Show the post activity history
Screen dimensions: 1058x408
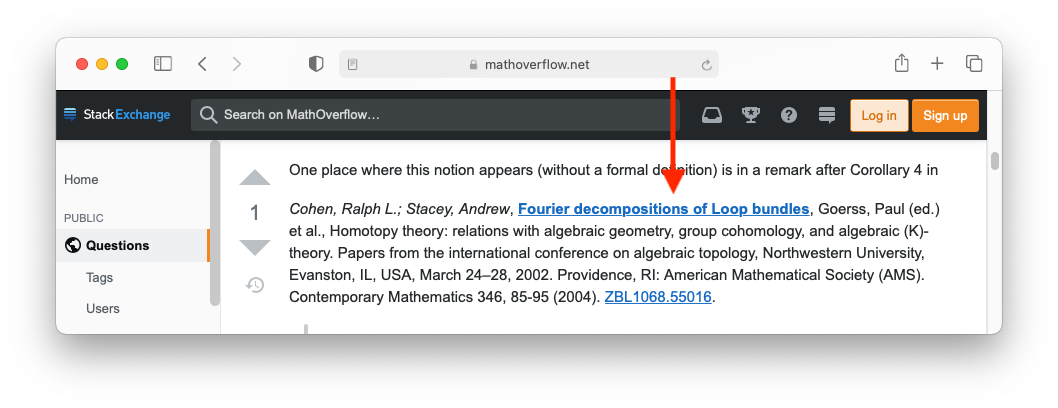click(x=255, y=285)
